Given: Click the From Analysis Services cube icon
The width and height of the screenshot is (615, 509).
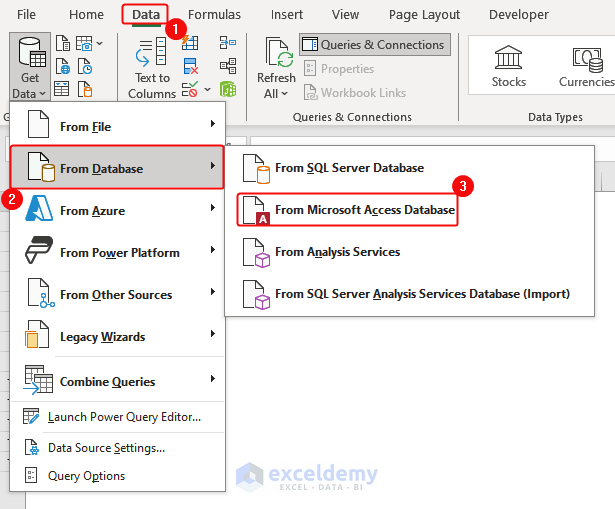Looking at the screenshot, I should click(x=256, y=253).
